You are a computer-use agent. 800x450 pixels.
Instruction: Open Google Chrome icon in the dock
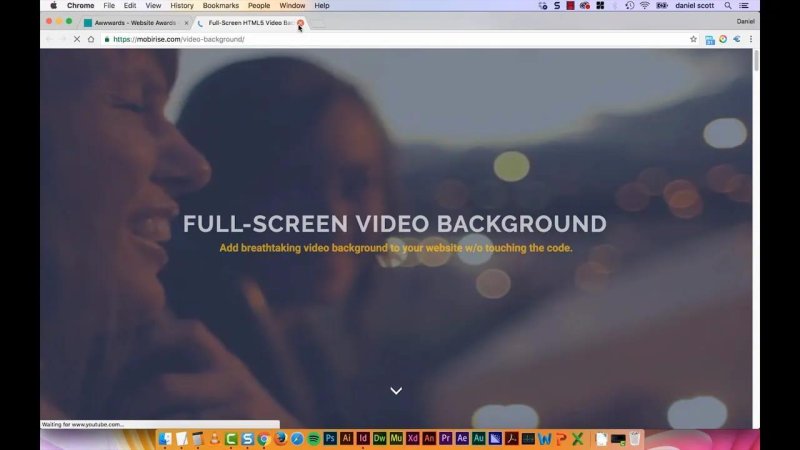(x=264, y=438)
